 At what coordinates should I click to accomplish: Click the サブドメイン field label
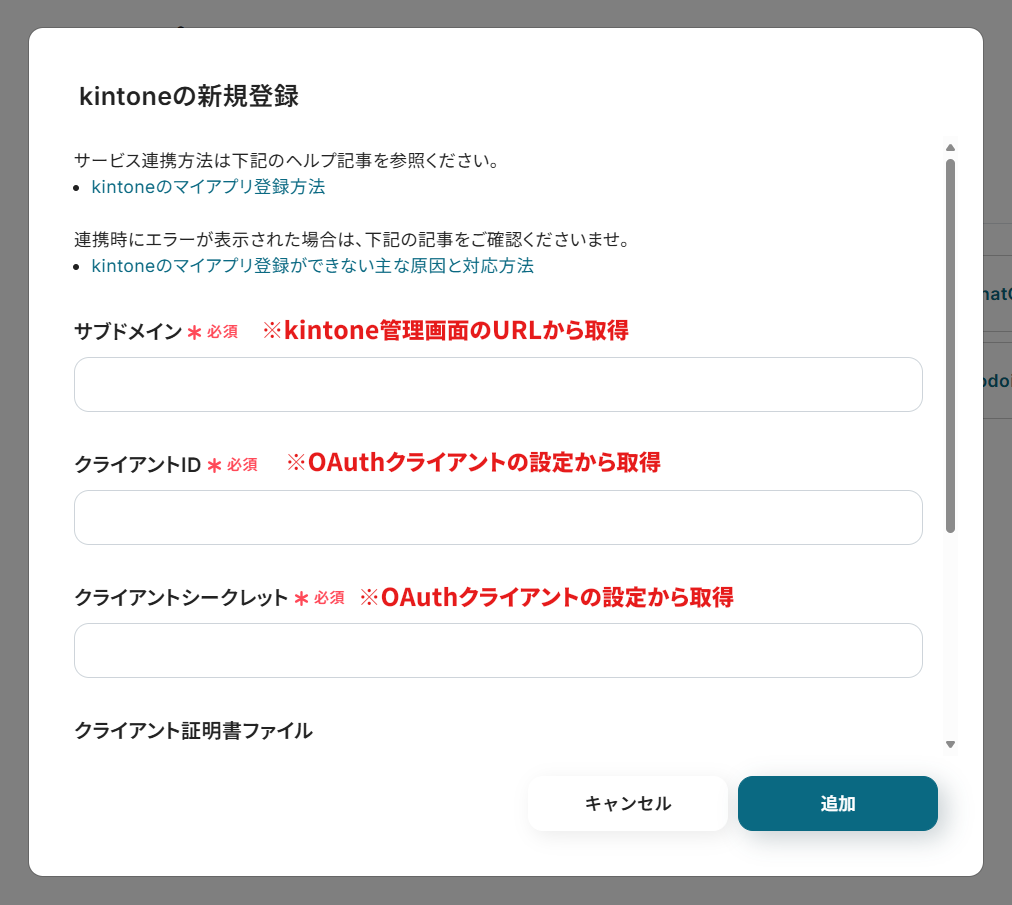click(128, 332)
